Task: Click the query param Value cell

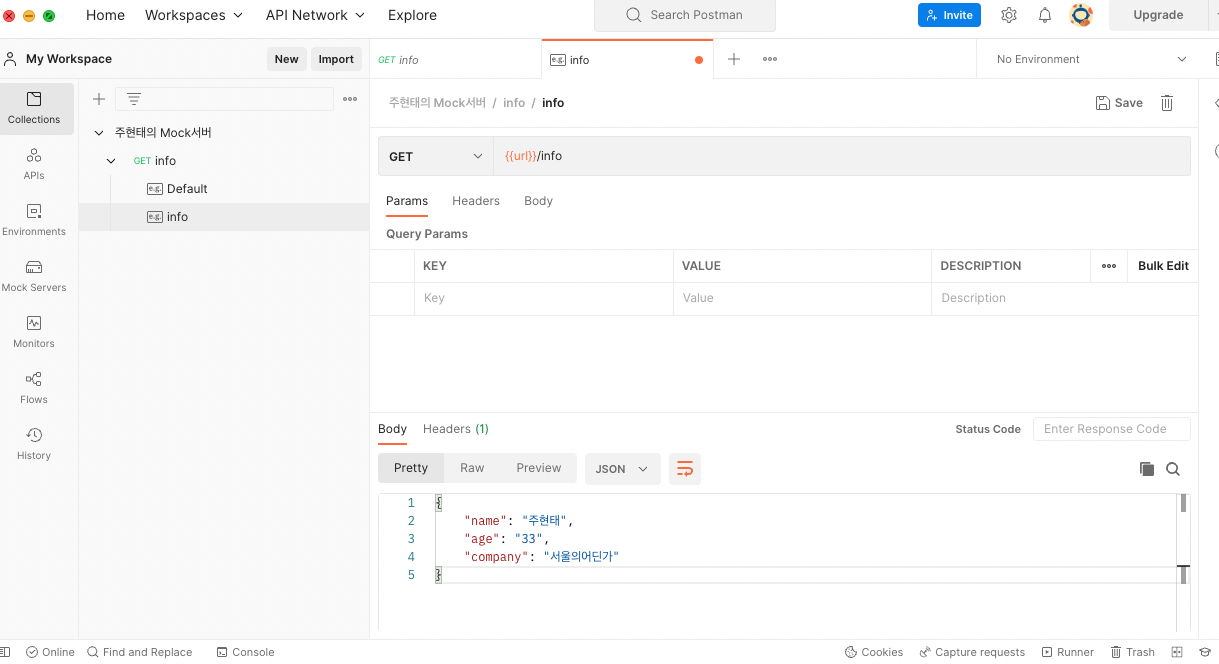Action: pos(802,298)
